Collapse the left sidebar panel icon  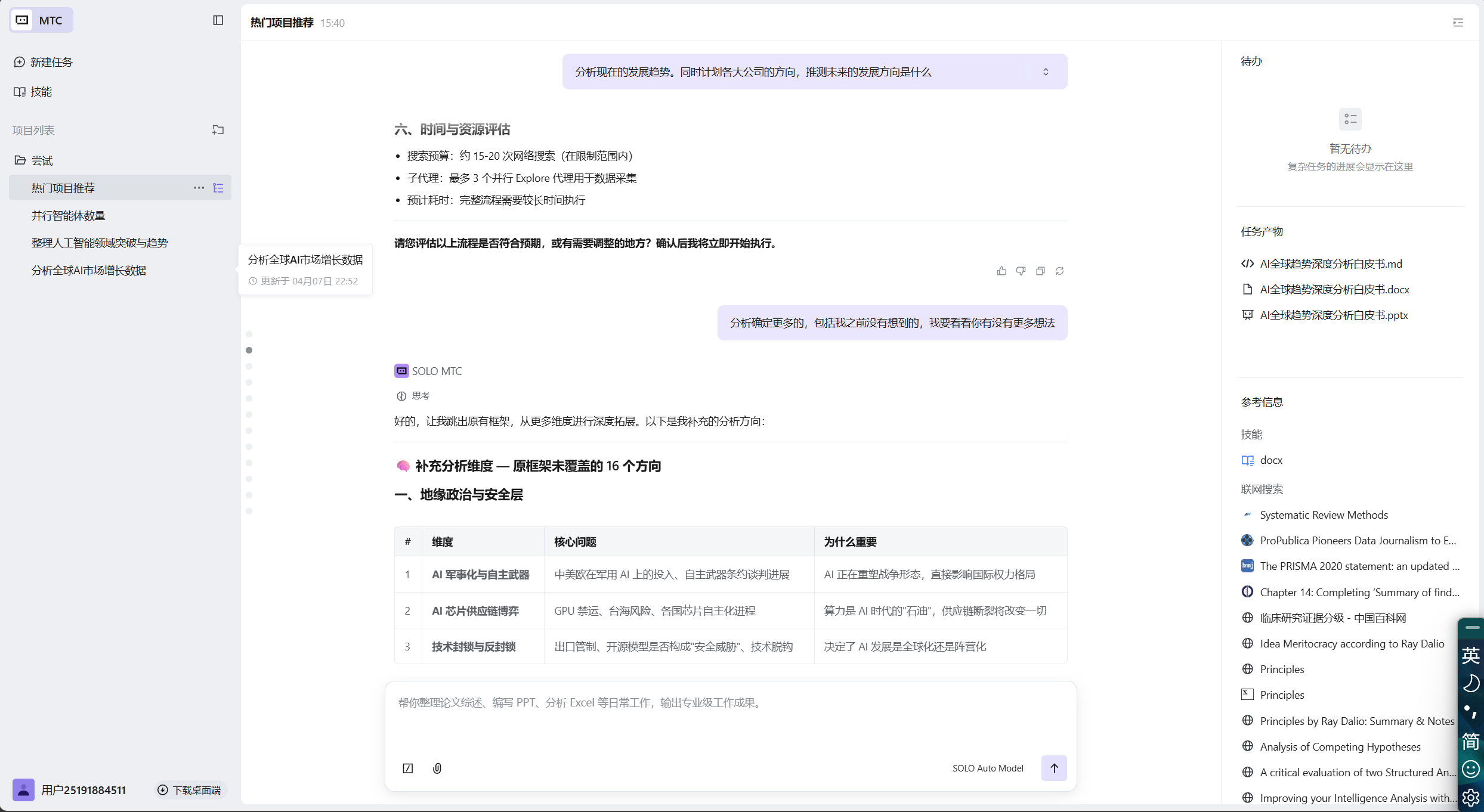(x=218, y=20)
